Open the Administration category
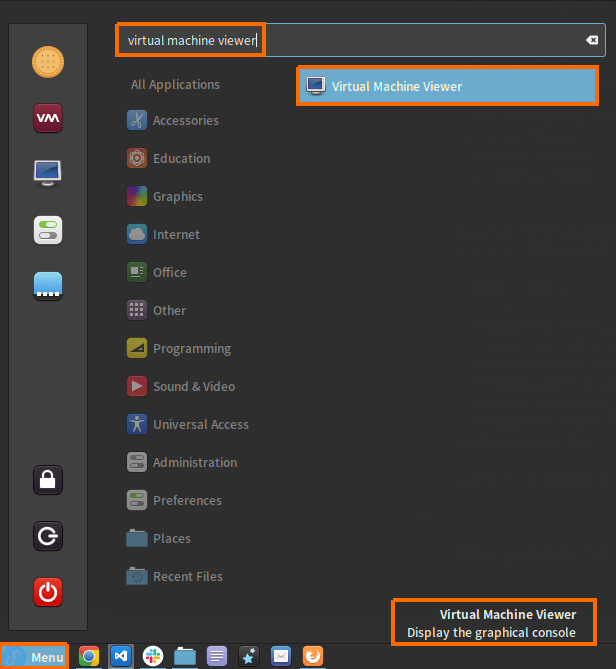The image size is (616, 669). coord(182,462)
